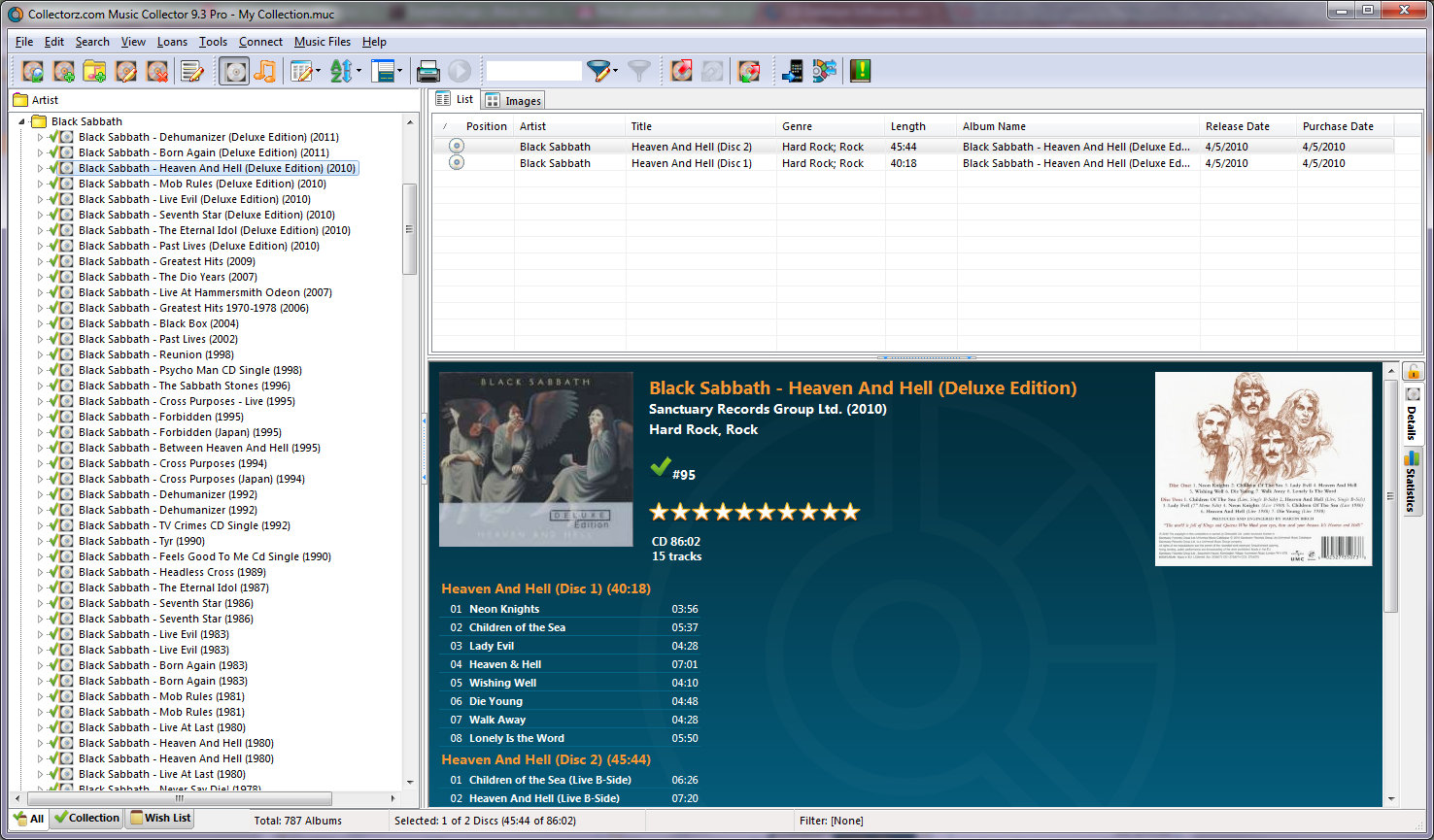Open the export to mobile device icon
Viewport: 1434px width, 840px height.
point(792,71)
